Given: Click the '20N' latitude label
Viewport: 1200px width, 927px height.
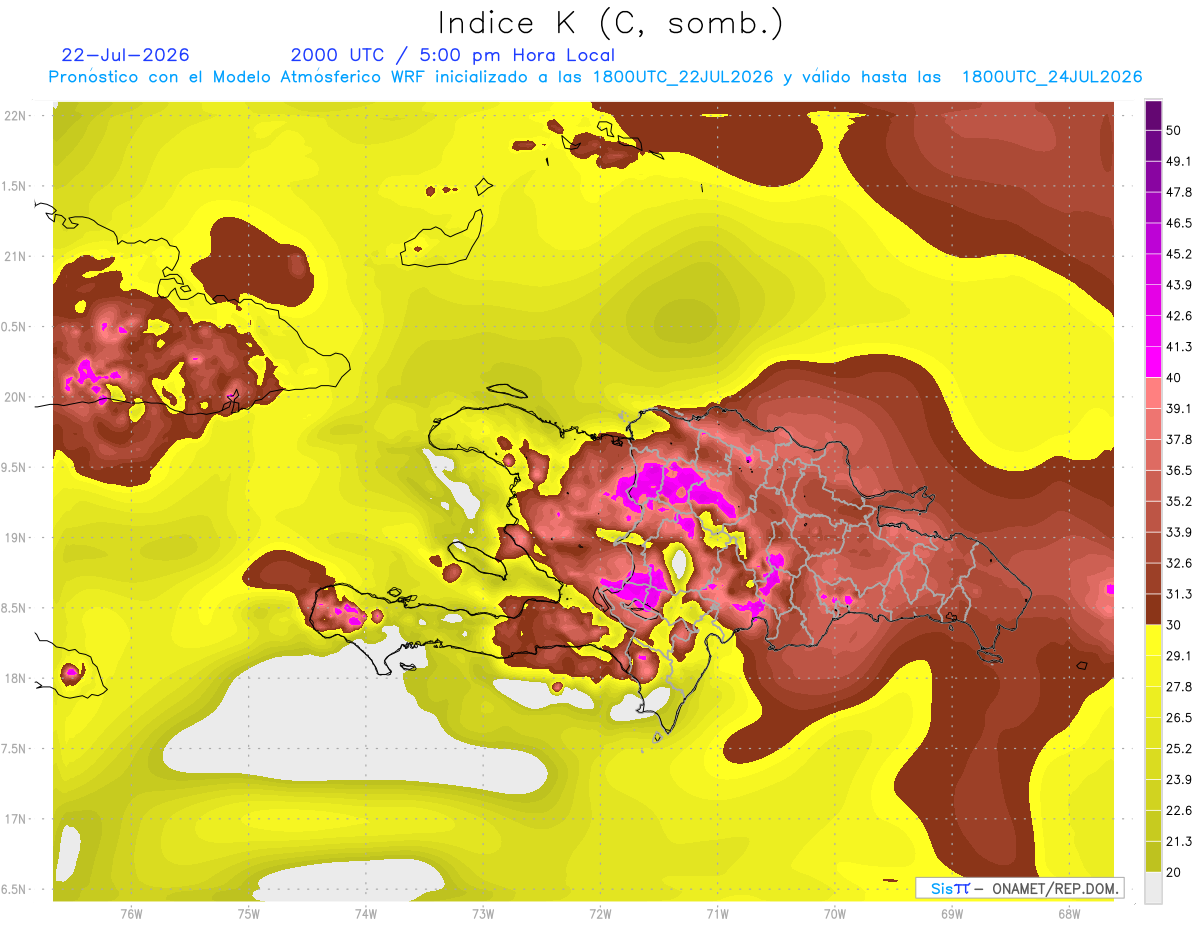Looking at the screenshot, I should point(14,397).
